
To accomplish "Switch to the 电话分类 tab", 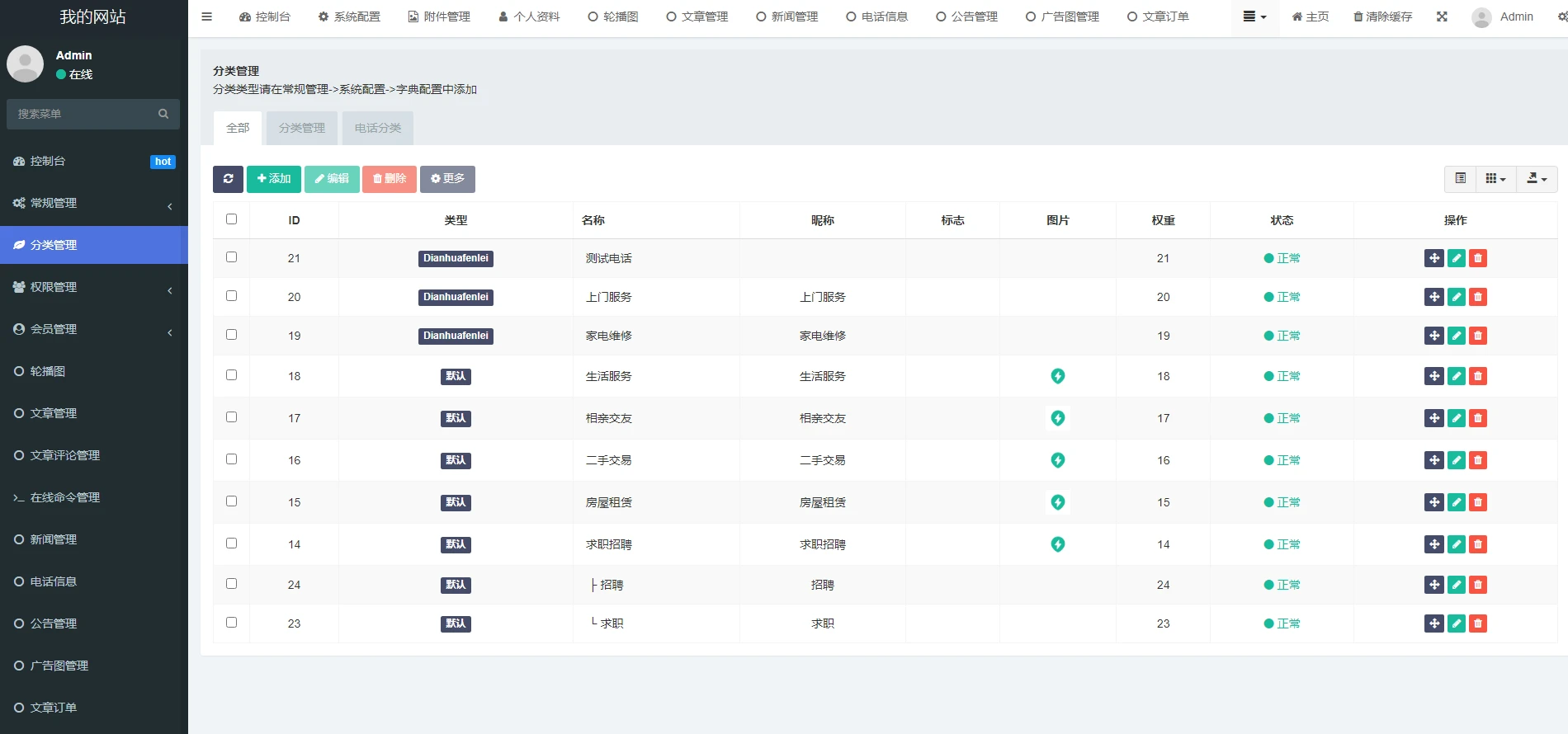I will pyautogui.click(x=378, y=129).
